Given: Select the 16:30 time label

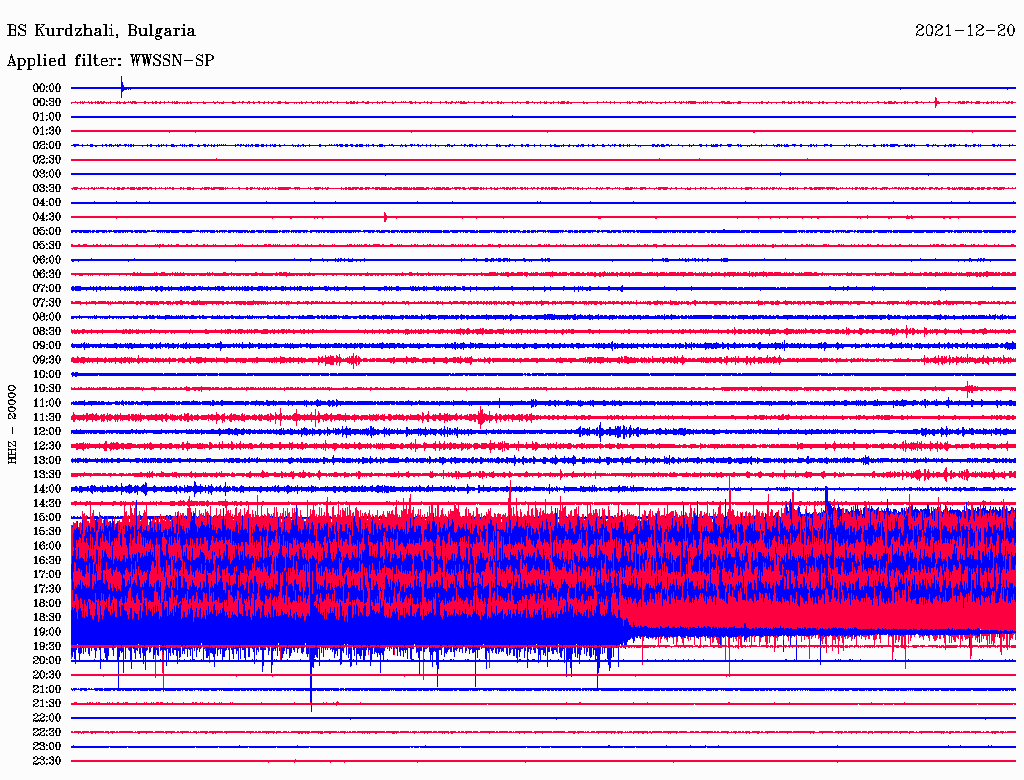Looking at the screenshot, I should click(47, 561).
